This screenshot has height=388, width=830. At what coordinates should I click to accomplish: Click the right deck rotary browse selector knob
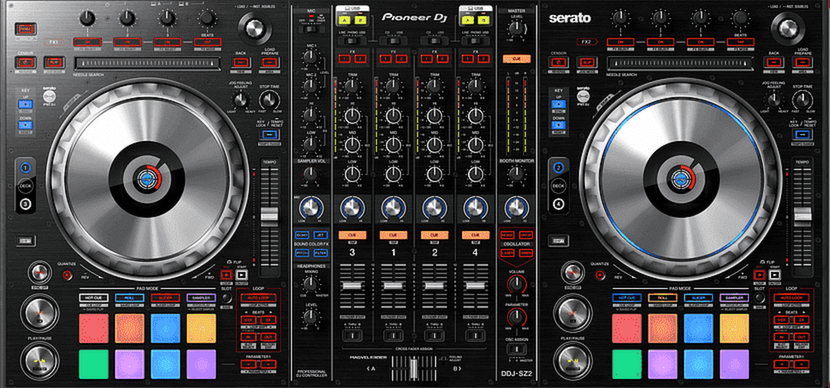click(x=787, y=27)
